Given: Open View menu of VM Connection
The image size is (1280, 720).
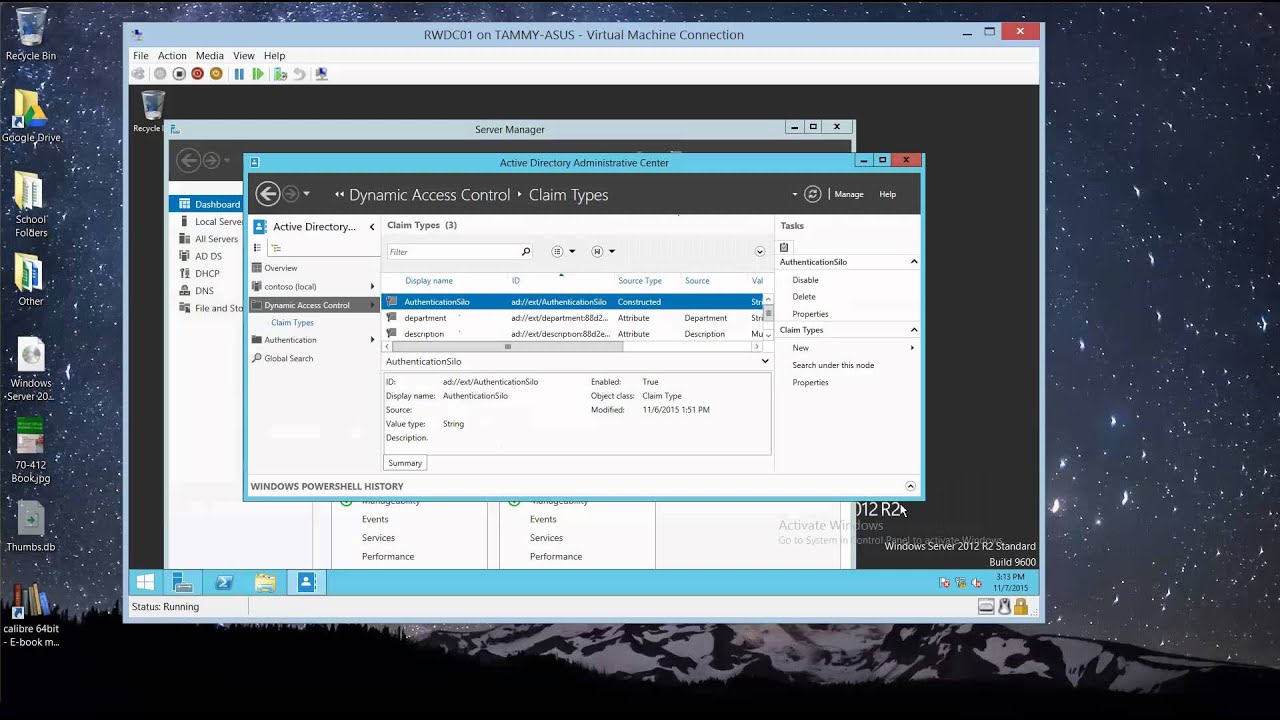Looking at the screenshot, I should pyautogui.click(x=244, y=56).
